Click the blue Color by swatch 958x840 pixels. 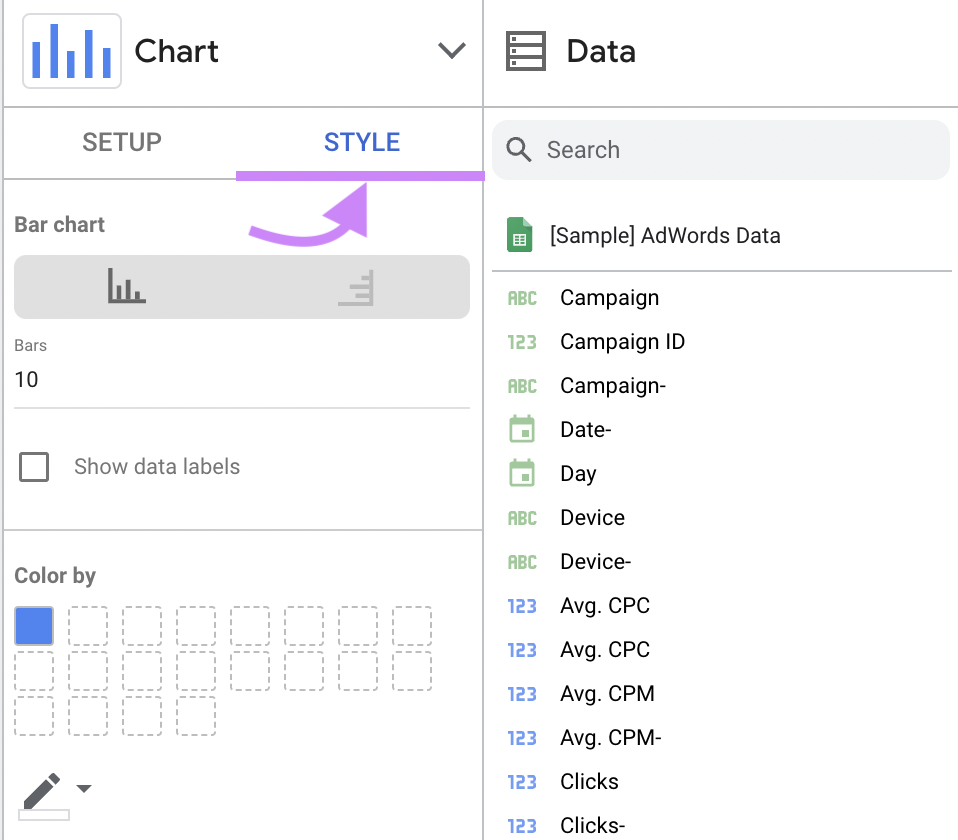click(x=34, y=625)
